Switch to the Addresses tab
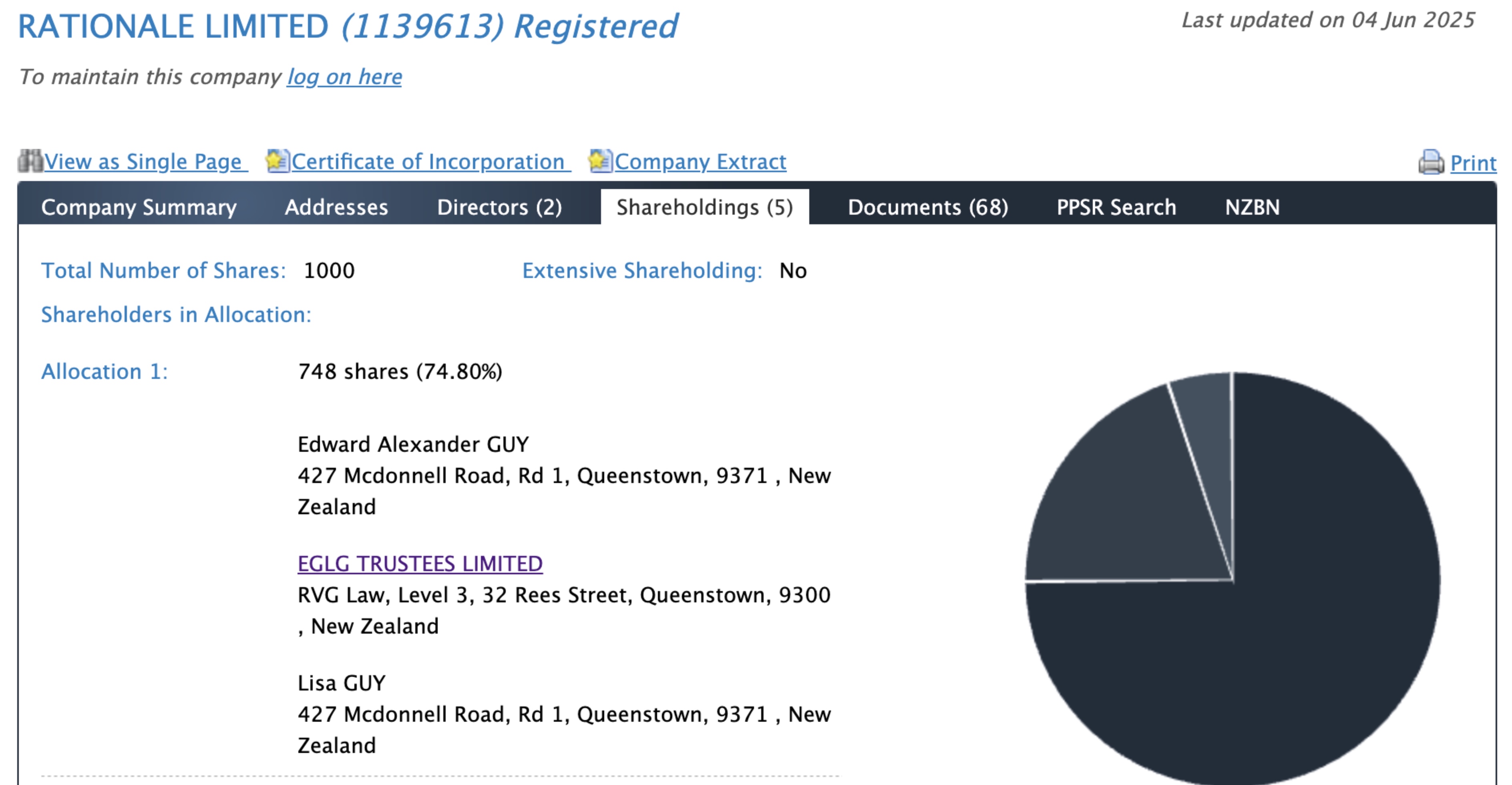The height and width of the screenshot is (785, 1512). point(336,207)
